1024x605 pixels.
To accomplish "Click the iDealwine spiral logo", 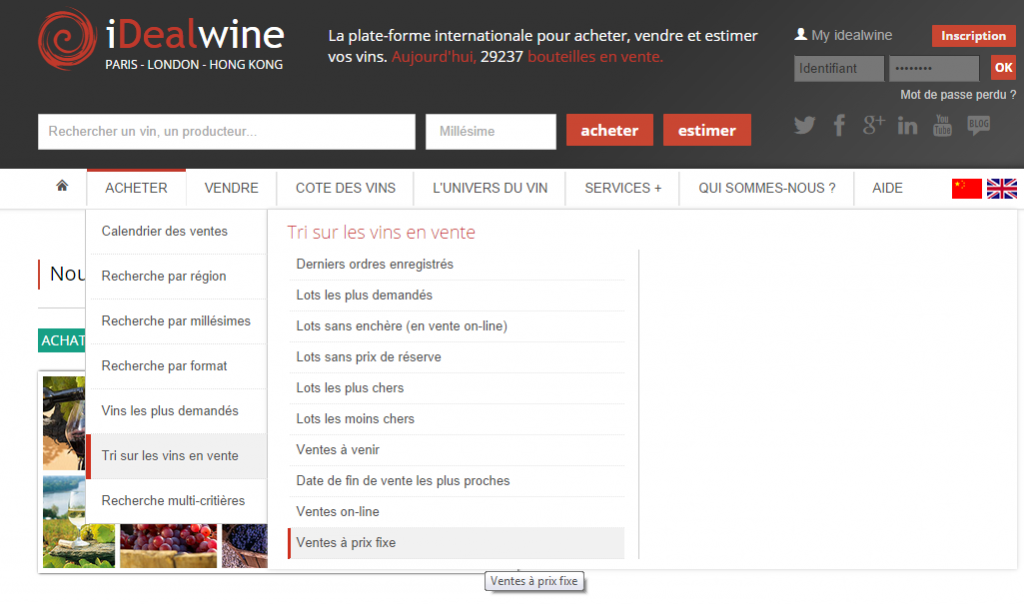I will [67, 39].
